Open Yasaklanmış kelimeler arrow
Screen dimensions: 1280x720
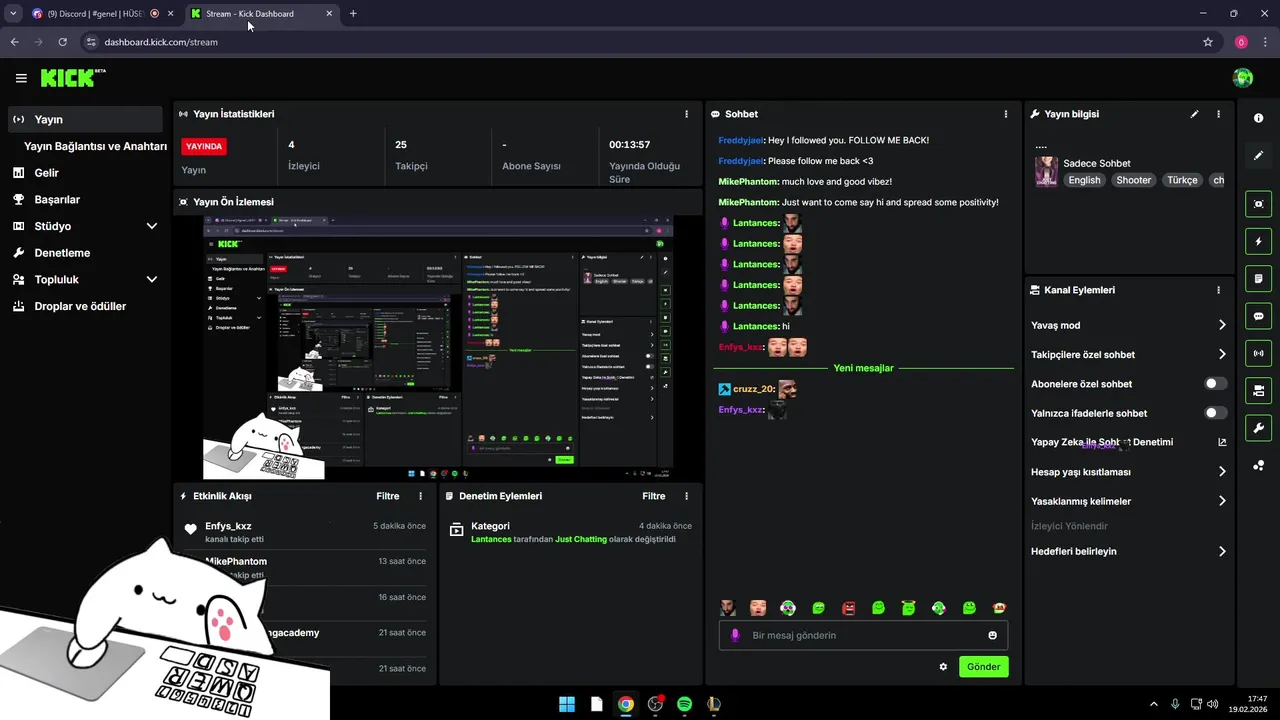click(1222, 501)
